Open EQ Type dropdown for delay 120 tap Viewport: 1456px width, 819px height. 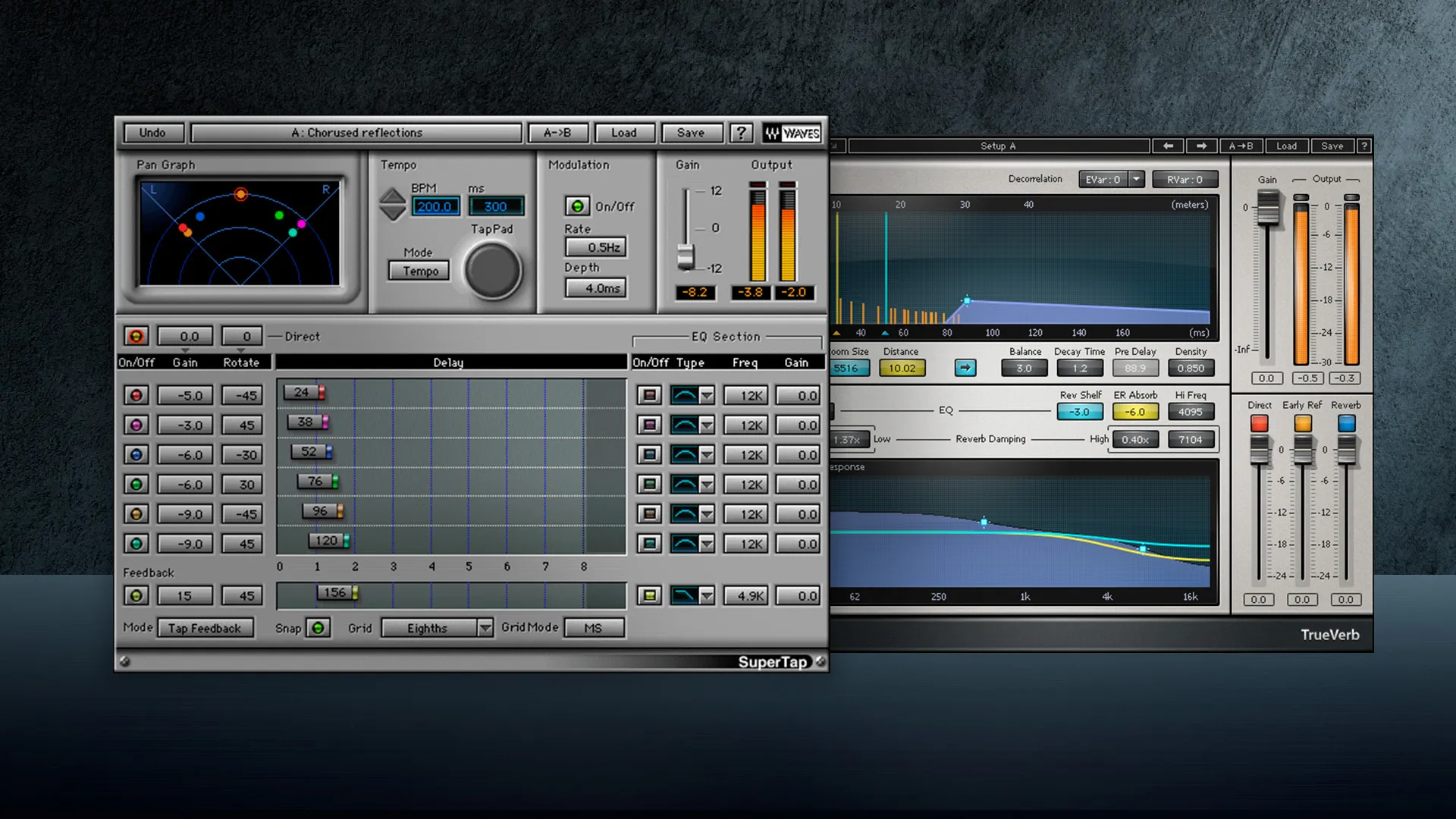point(707,543)
